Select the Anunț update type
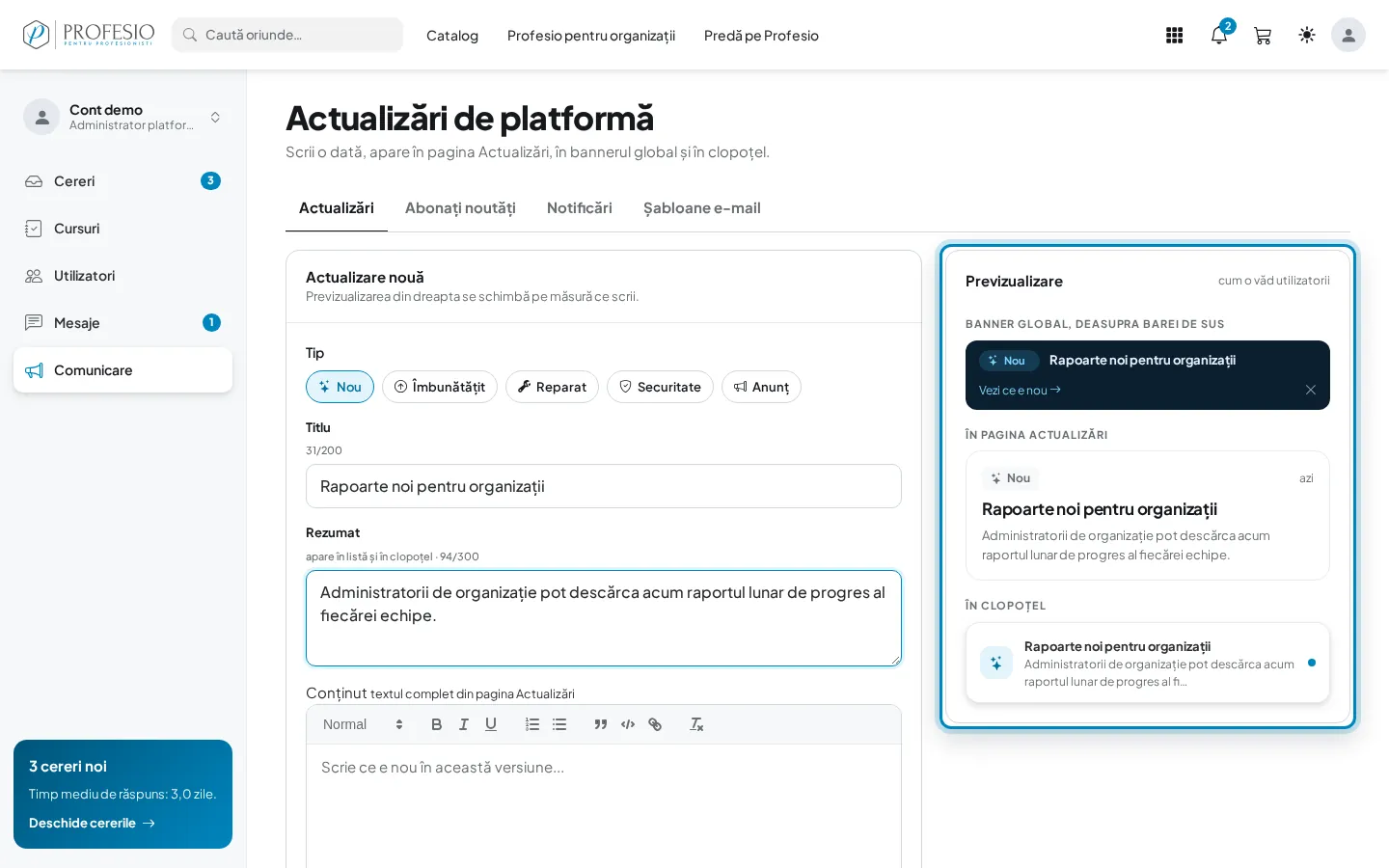Image resolution: width=1389 pixels, height=868 pixels. (761, 387)
